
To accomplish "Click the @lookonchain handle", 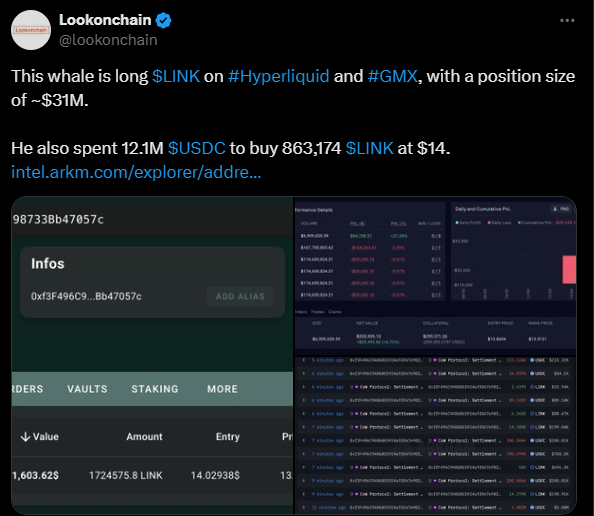I will [x=108, y=40].
